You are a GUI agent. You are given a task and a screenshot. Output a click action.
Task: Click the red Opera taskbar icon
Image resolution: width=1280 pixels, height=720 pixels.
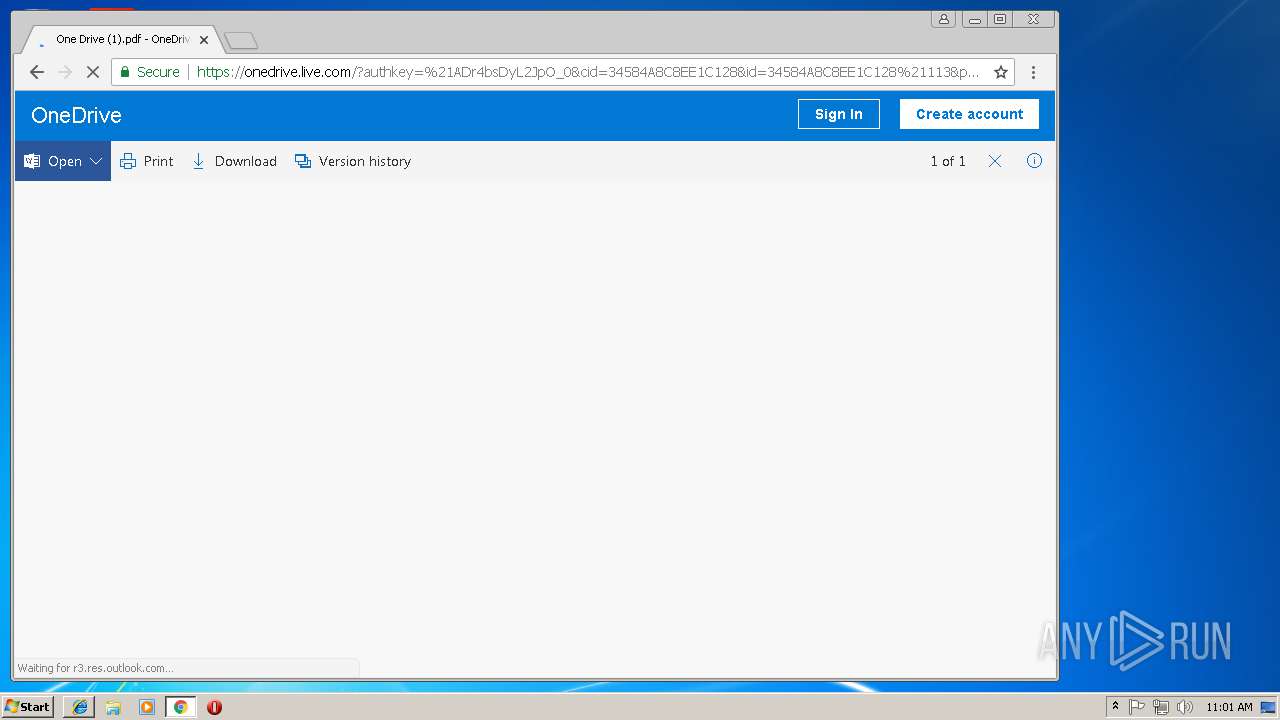coord(214,707)
